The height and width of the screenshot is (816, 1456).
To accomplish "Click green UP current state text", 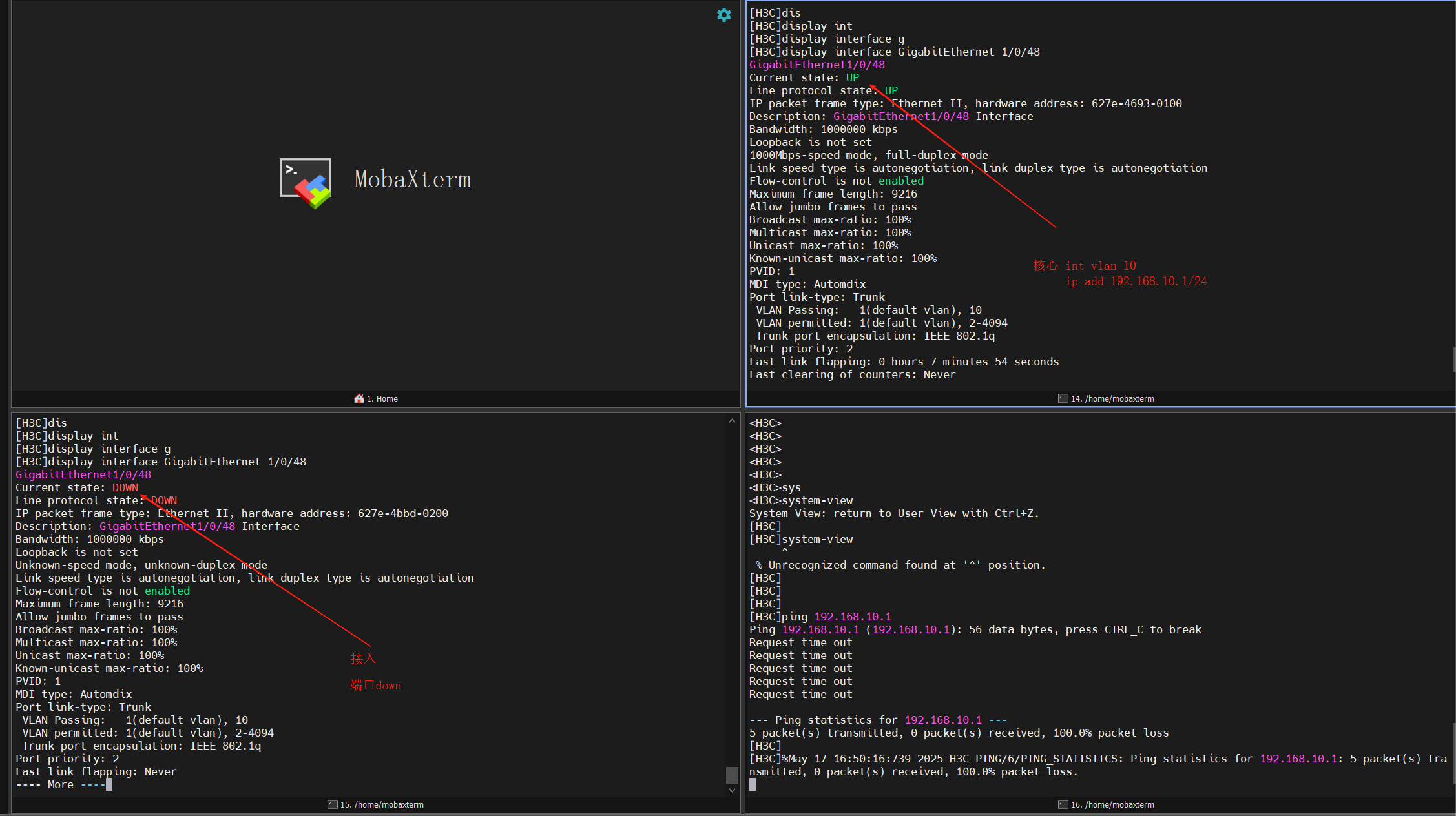I will [x=852, y=77].
